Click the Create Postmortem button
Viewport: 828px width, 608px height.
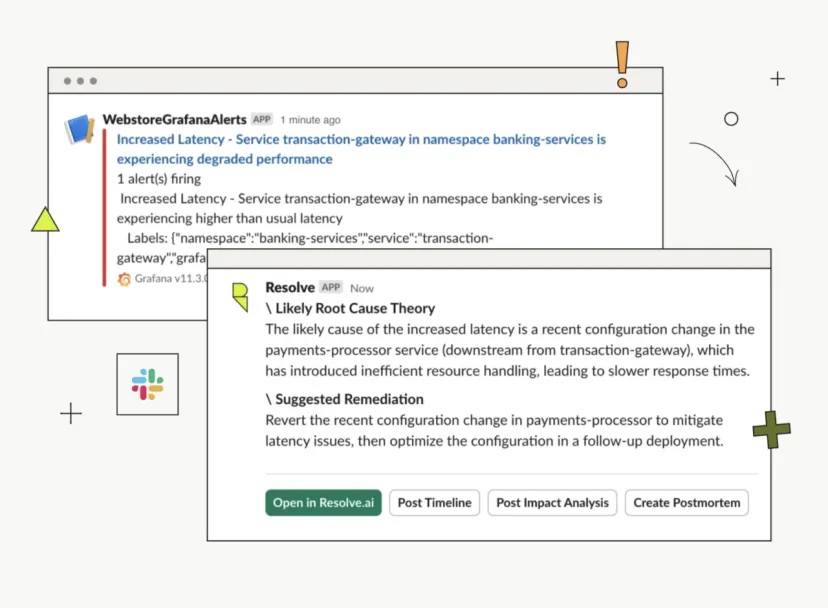click(686, 502)
